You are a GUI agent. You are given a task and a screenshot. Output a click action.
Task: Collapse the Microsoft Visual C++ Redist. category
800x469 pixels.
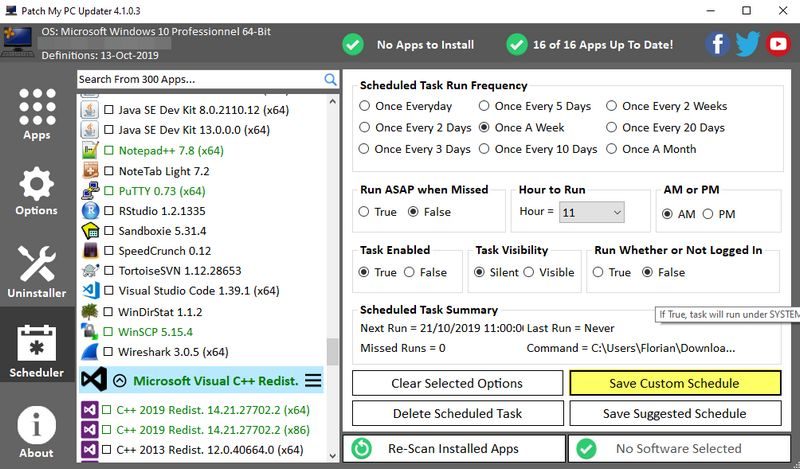pyautogui.click(x=119, y=380)
